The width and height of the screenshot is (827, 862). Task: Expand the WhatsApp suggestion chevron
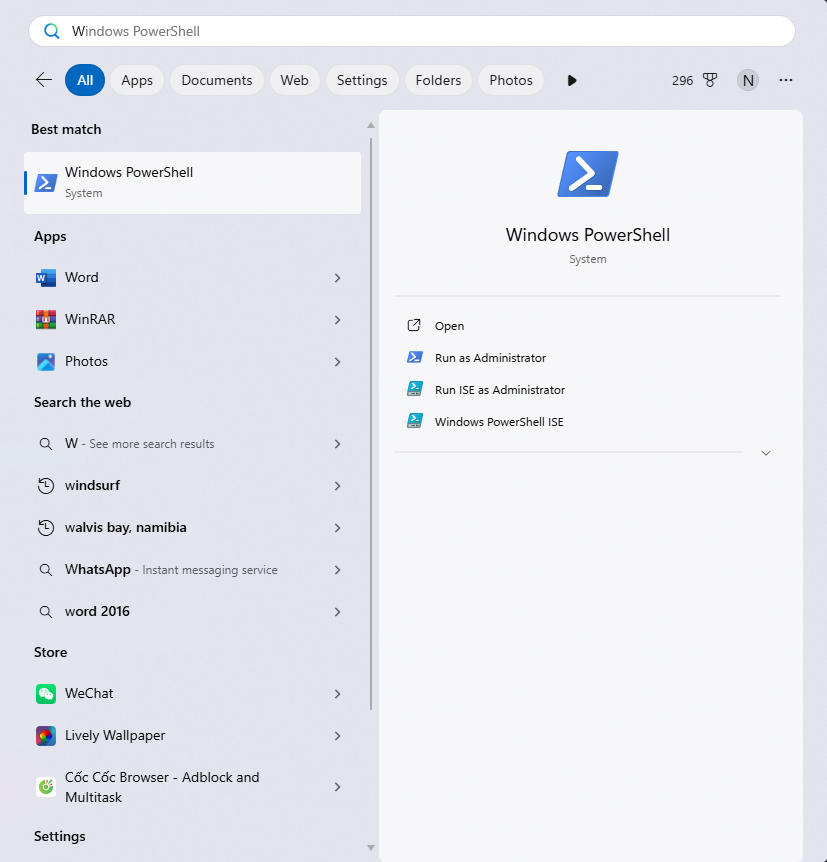(x=338, y=570)
